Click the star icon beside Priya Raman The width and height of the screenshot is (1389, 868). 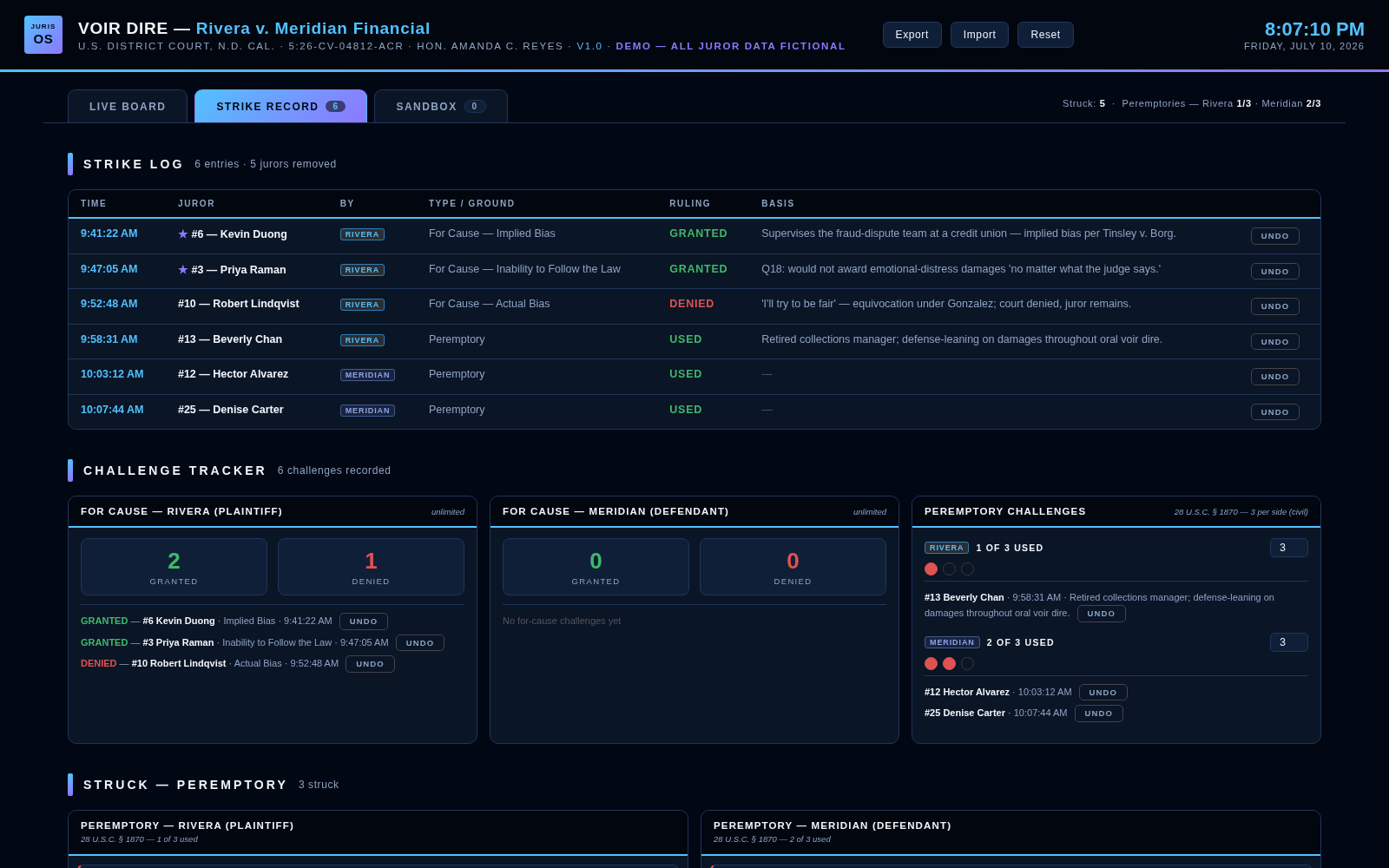[183, 270]
